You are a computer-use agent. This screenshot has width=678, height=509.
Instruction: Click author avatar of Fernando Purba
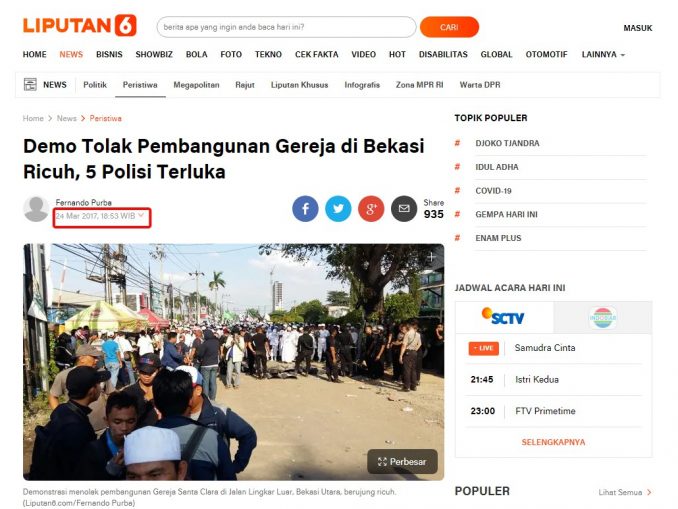36,209
